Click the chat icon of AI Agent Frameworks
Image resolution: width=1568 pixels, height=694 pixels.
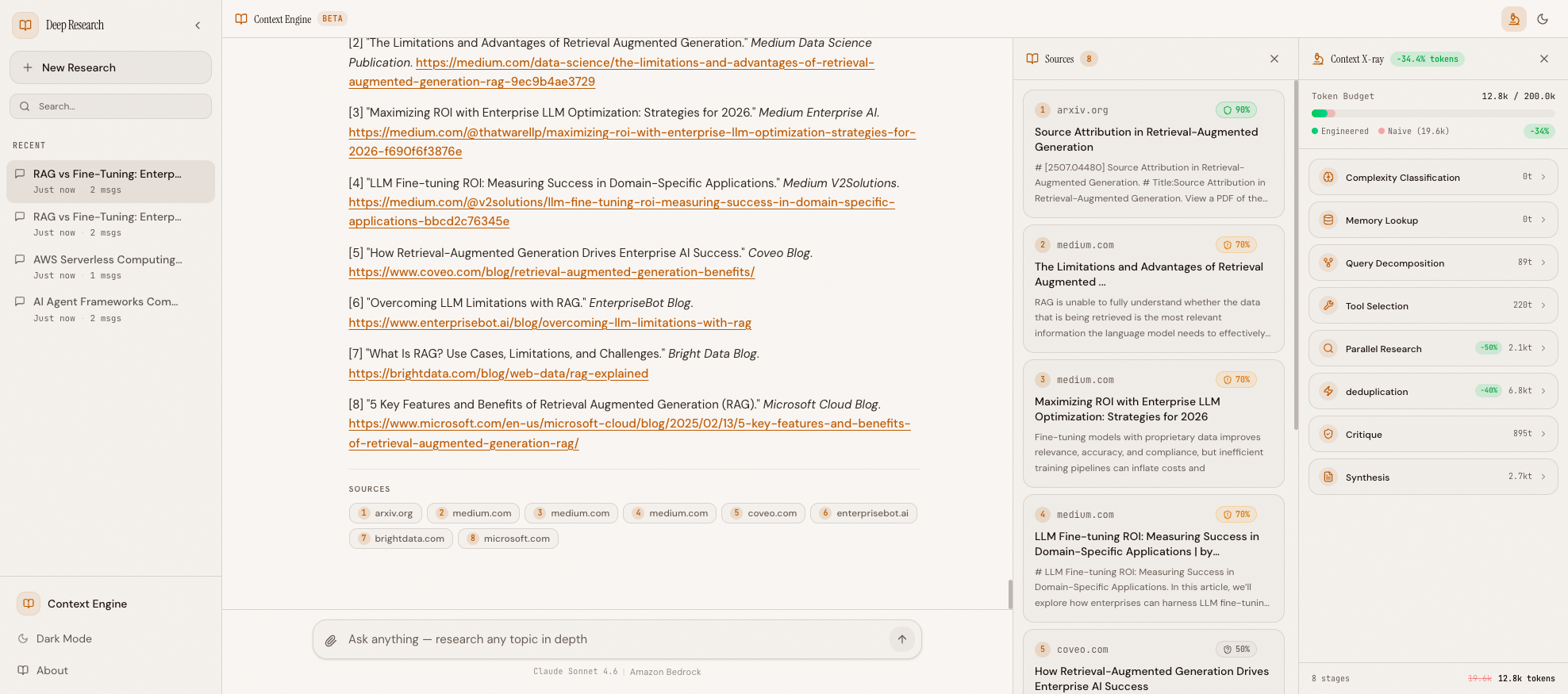[20, 301]
